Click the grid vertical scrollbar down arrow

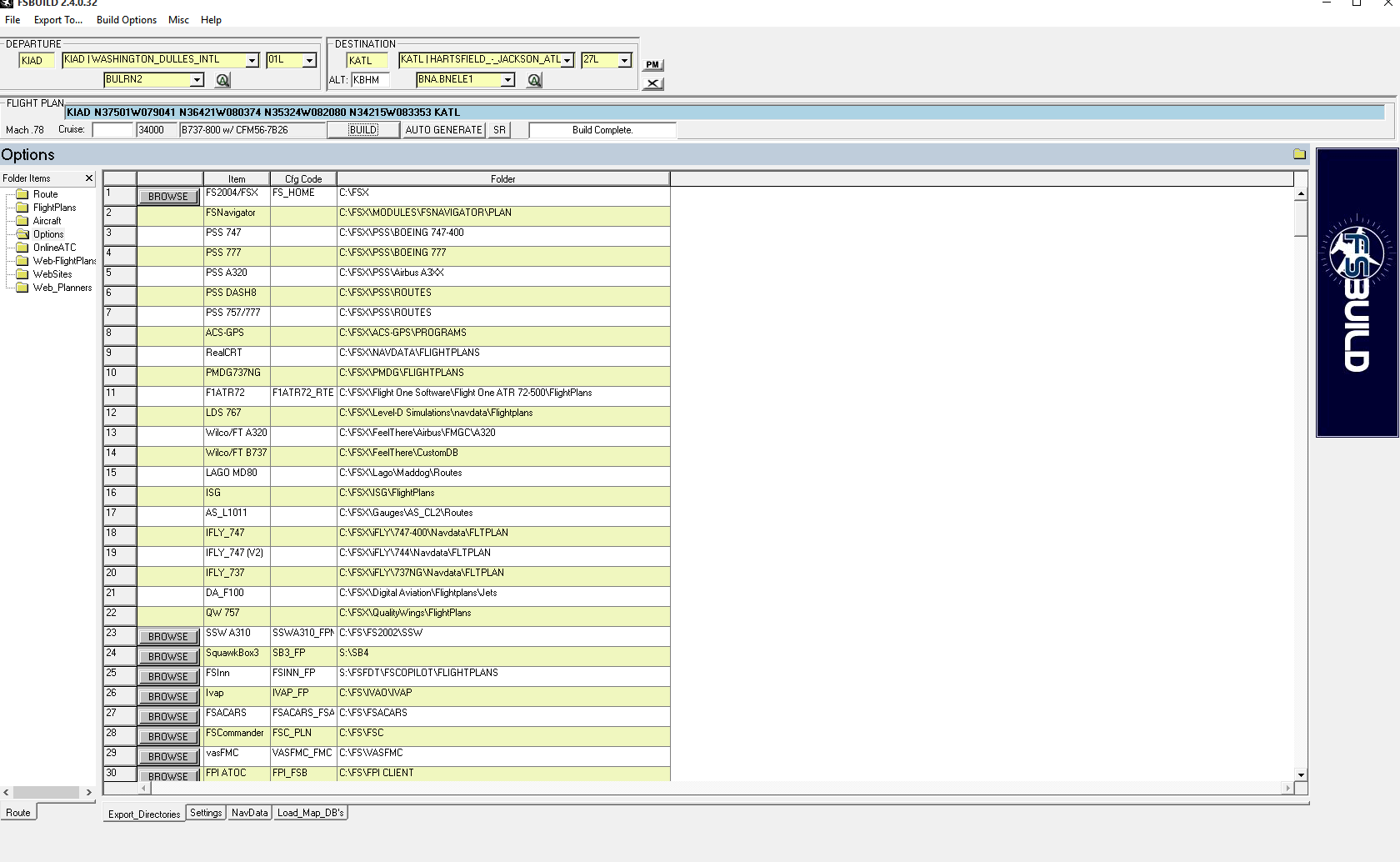1300,774
